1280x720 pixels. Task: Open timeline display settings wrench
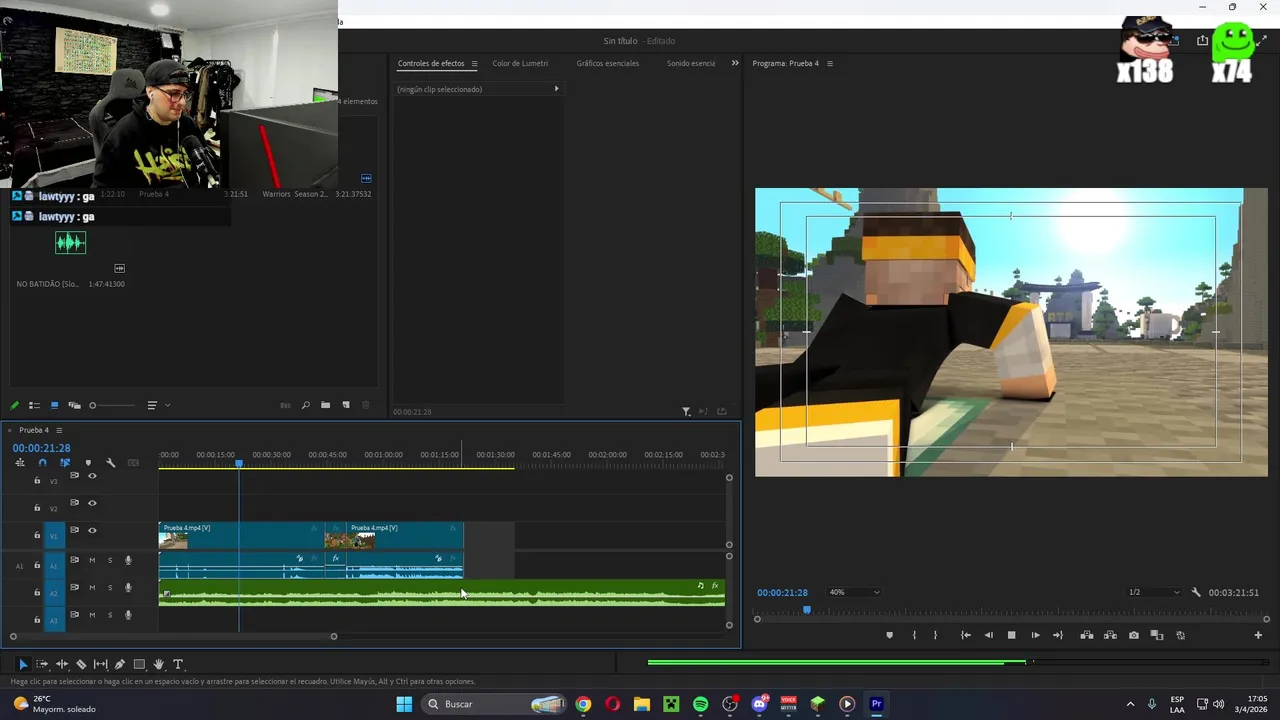[110, 463]
